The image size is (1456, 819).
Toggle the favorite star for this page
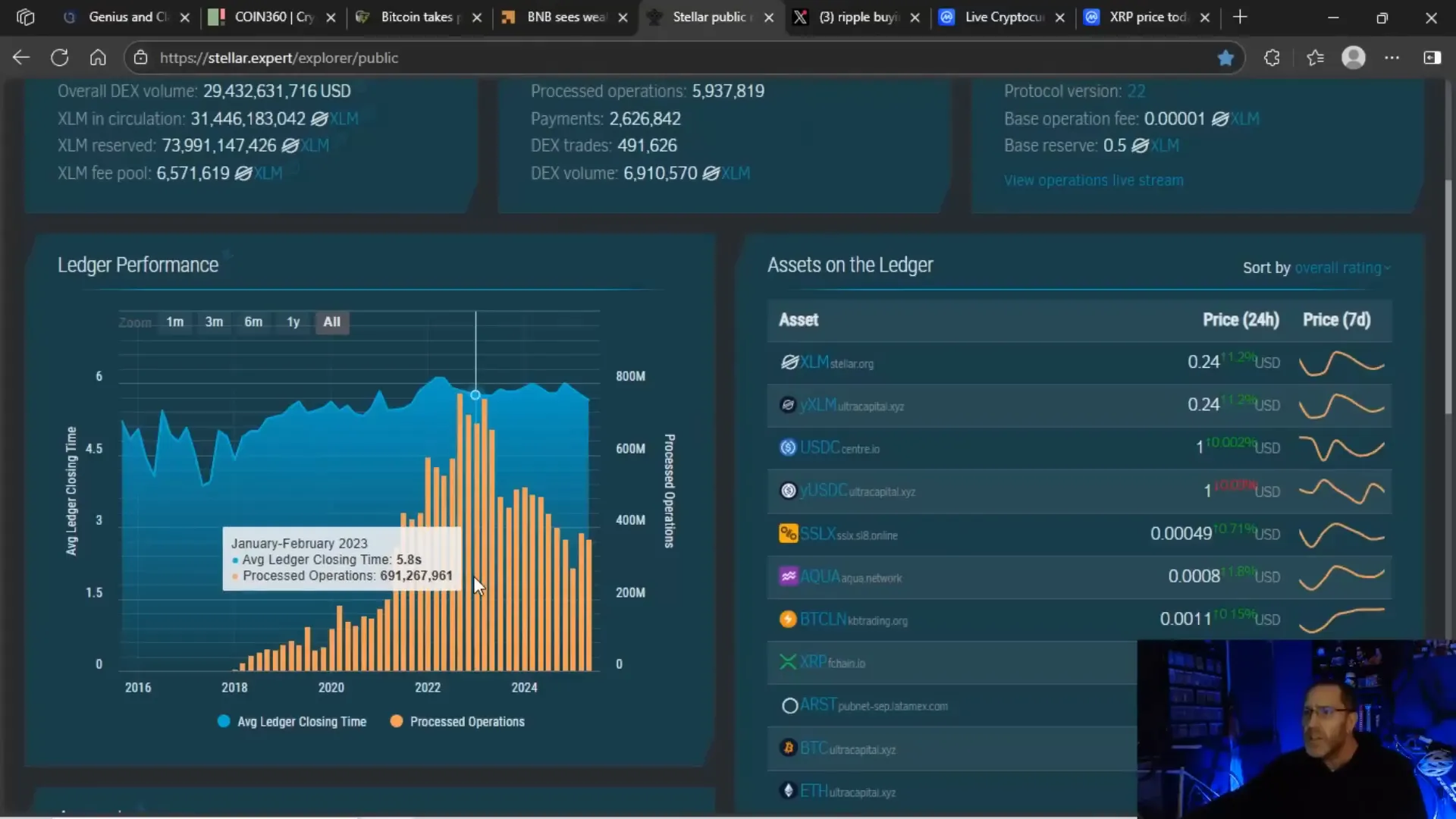[x=1225, y=58]
